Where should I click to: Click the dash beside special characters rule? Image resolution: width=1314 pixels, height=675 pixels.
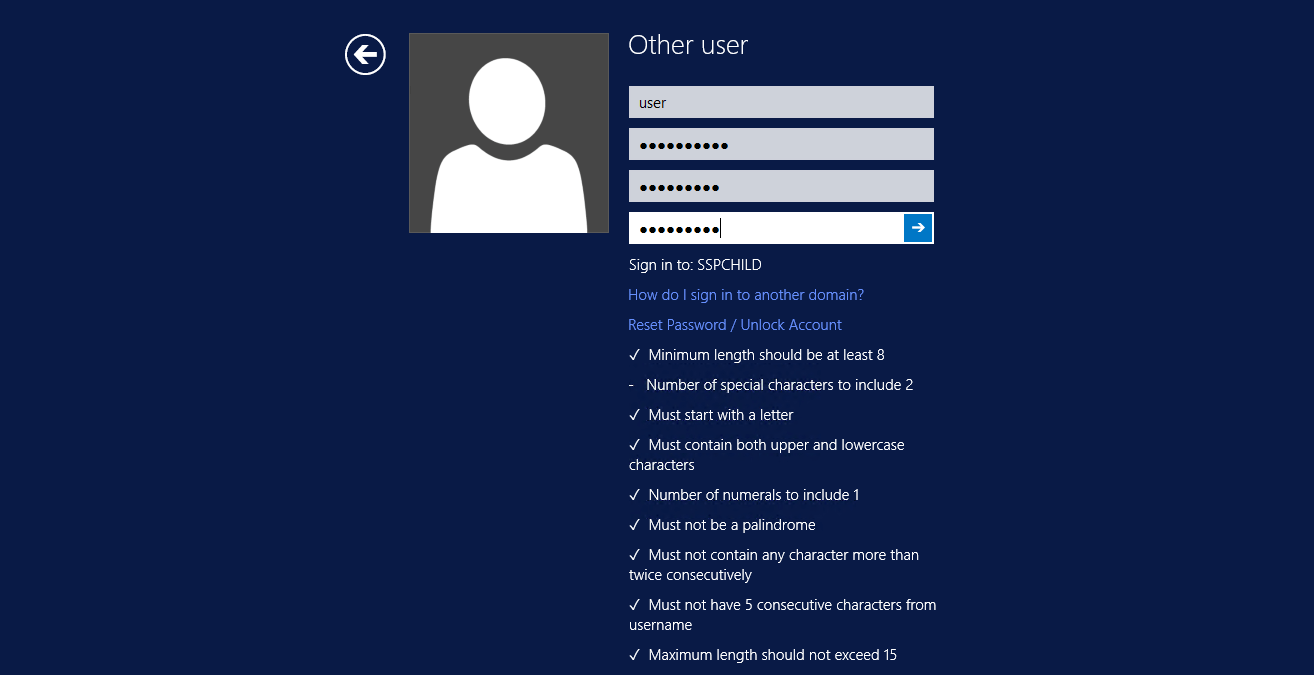631,384
